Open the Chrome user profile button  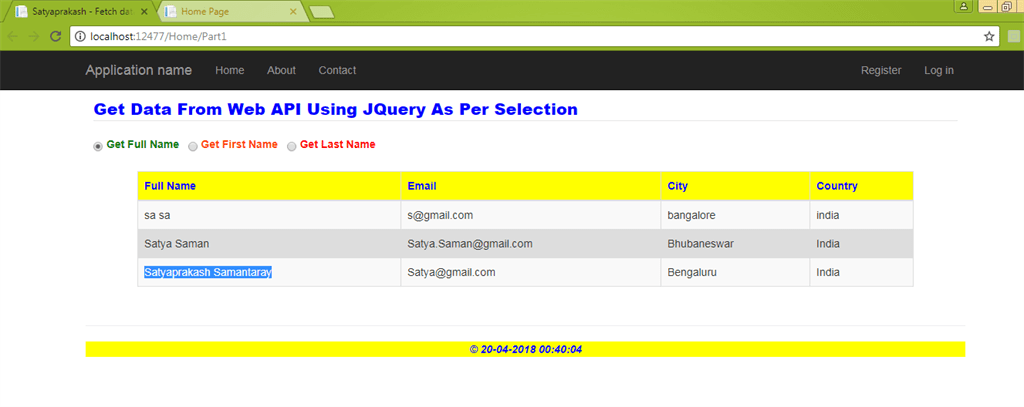(x=963, y=7)
